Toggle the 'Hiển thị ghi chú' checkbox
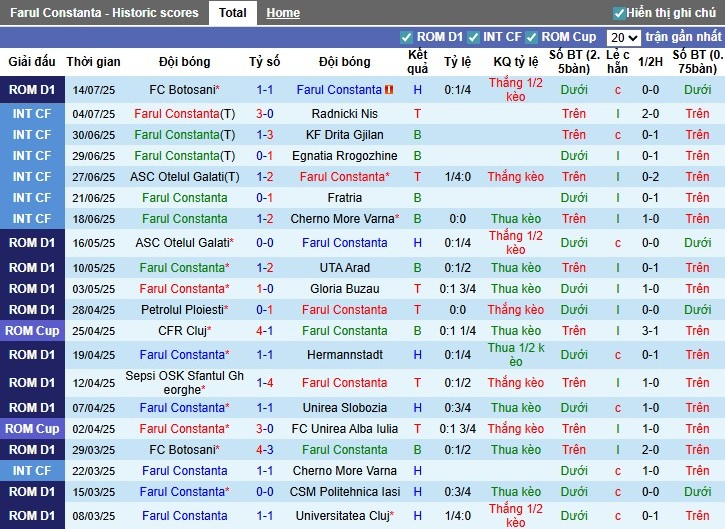Image resolution: width=725 pixels, height=529 pixels. [x=620, y=13]
